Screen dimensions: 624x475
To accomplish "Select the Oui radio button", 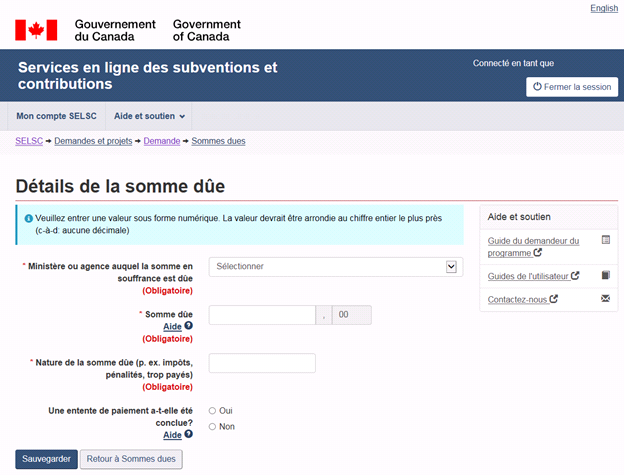I will click(212, 410).
